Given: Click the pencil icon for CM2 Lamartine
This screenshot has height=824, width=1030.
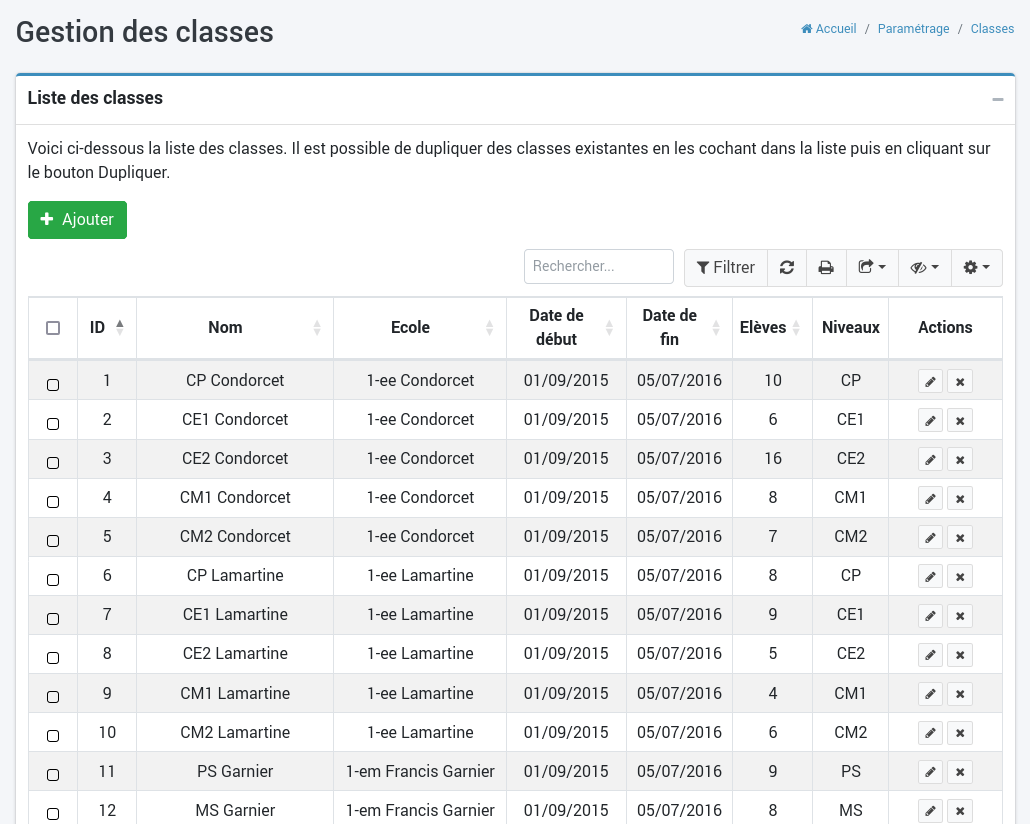Looking at the screenshot, I should [x=930, y=733].
